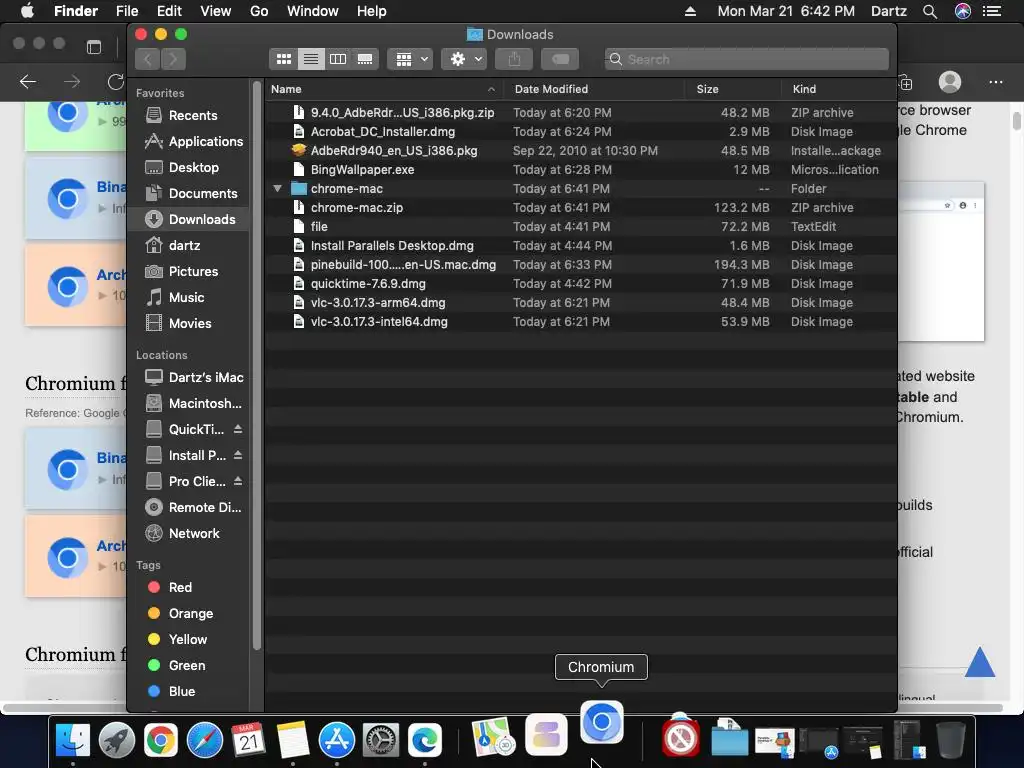Click the Edit Tags toolbar button

560,59
